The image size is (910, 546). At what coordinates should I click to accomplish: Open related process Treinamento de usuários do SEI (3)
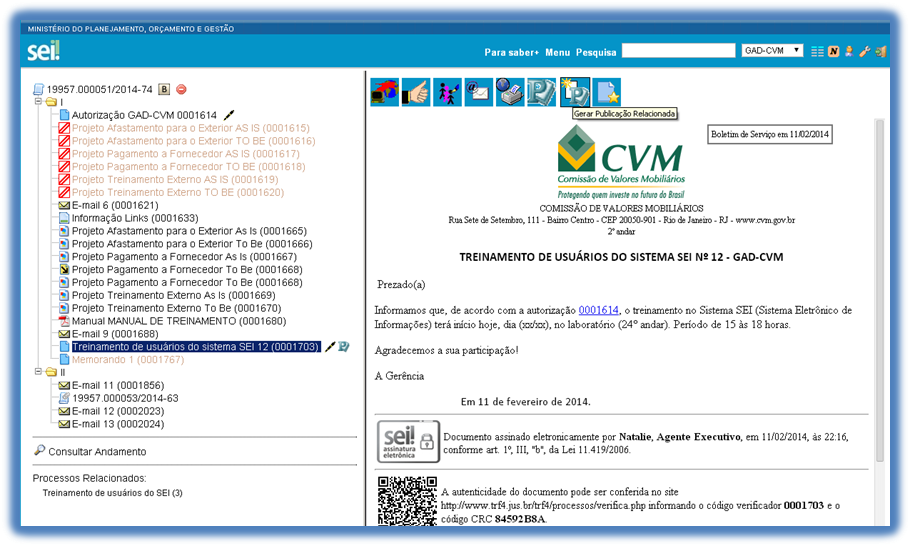point(113,493)
